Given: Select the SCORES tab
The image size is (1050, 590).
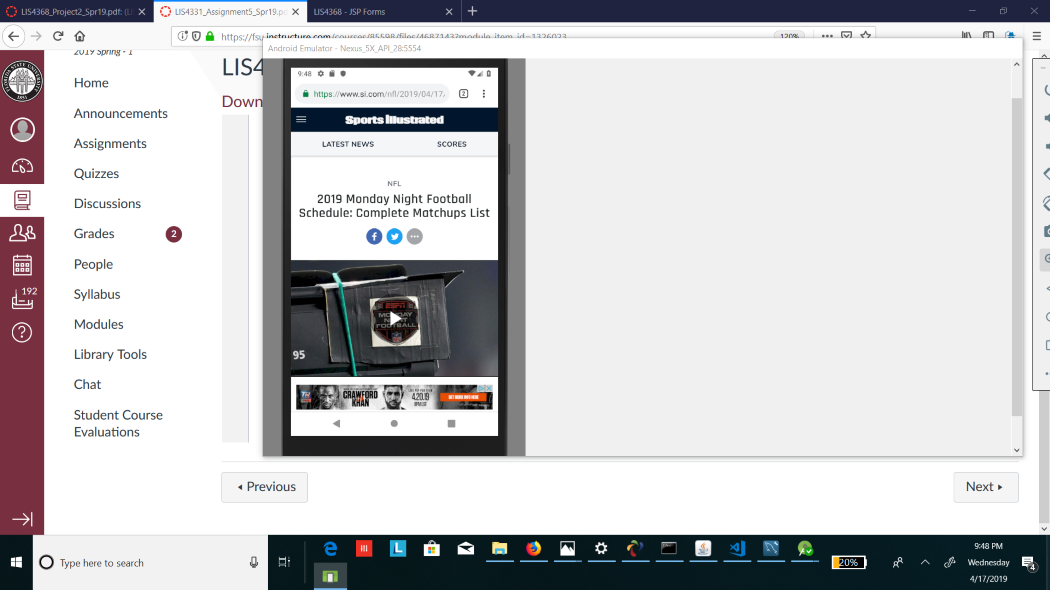Looking at the screenshot, I should (451, 144).
